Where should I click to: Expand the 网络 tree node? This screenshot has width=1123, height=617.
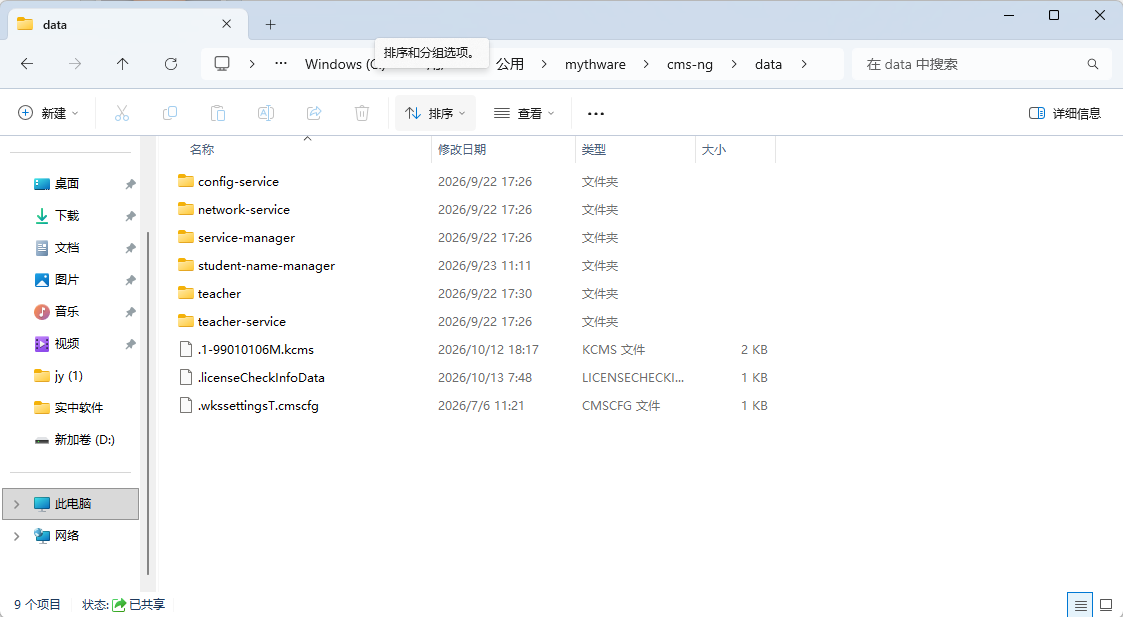(x=16, y=535)
